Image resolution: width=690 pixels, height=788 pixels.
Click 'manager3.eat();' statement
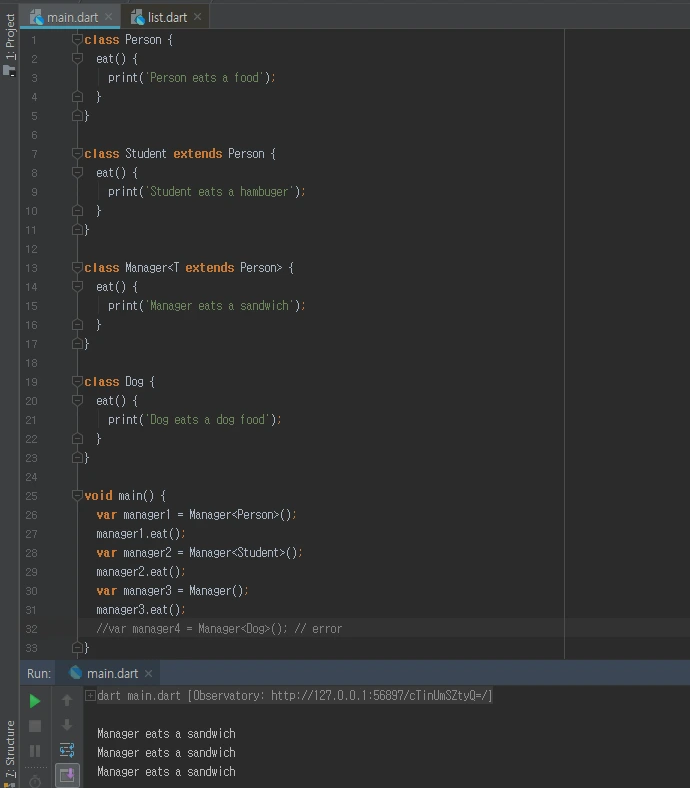pyautogui.click(x=141, y=610)
